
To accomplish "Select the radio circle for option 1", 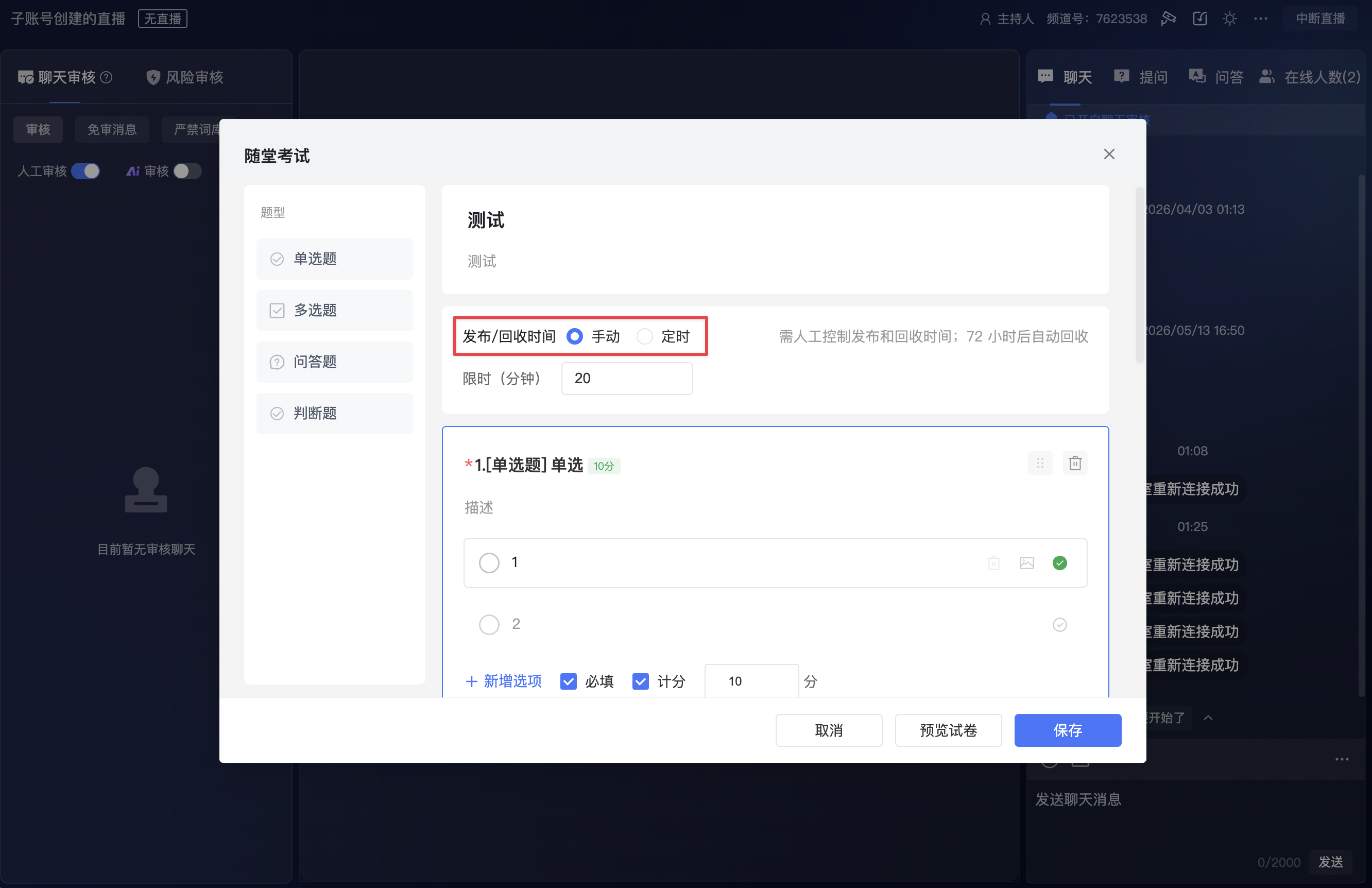I will coord(489,563).
